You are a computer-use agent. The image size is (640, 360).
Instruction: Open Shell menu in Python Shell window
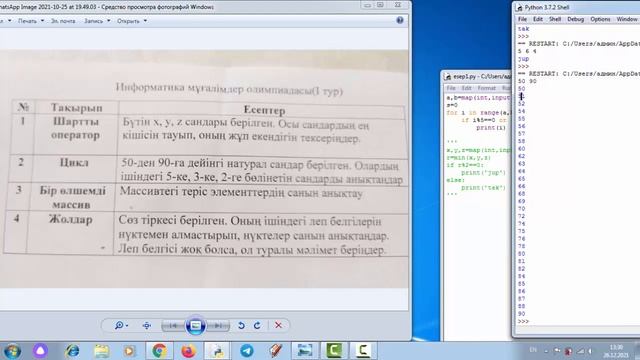coord(555,19)
